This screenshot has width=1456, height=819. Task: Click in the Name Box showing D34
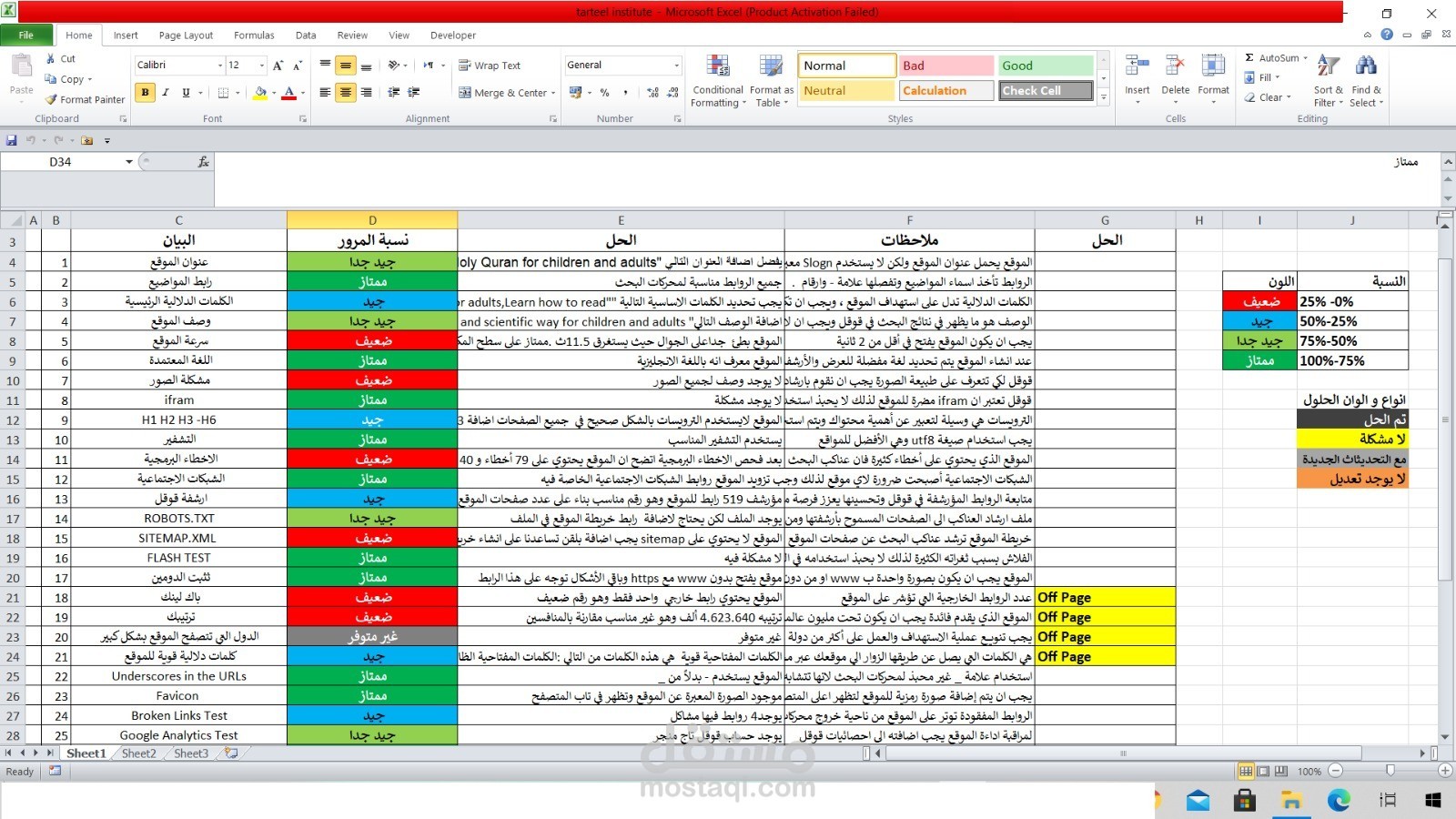[61, 162]
